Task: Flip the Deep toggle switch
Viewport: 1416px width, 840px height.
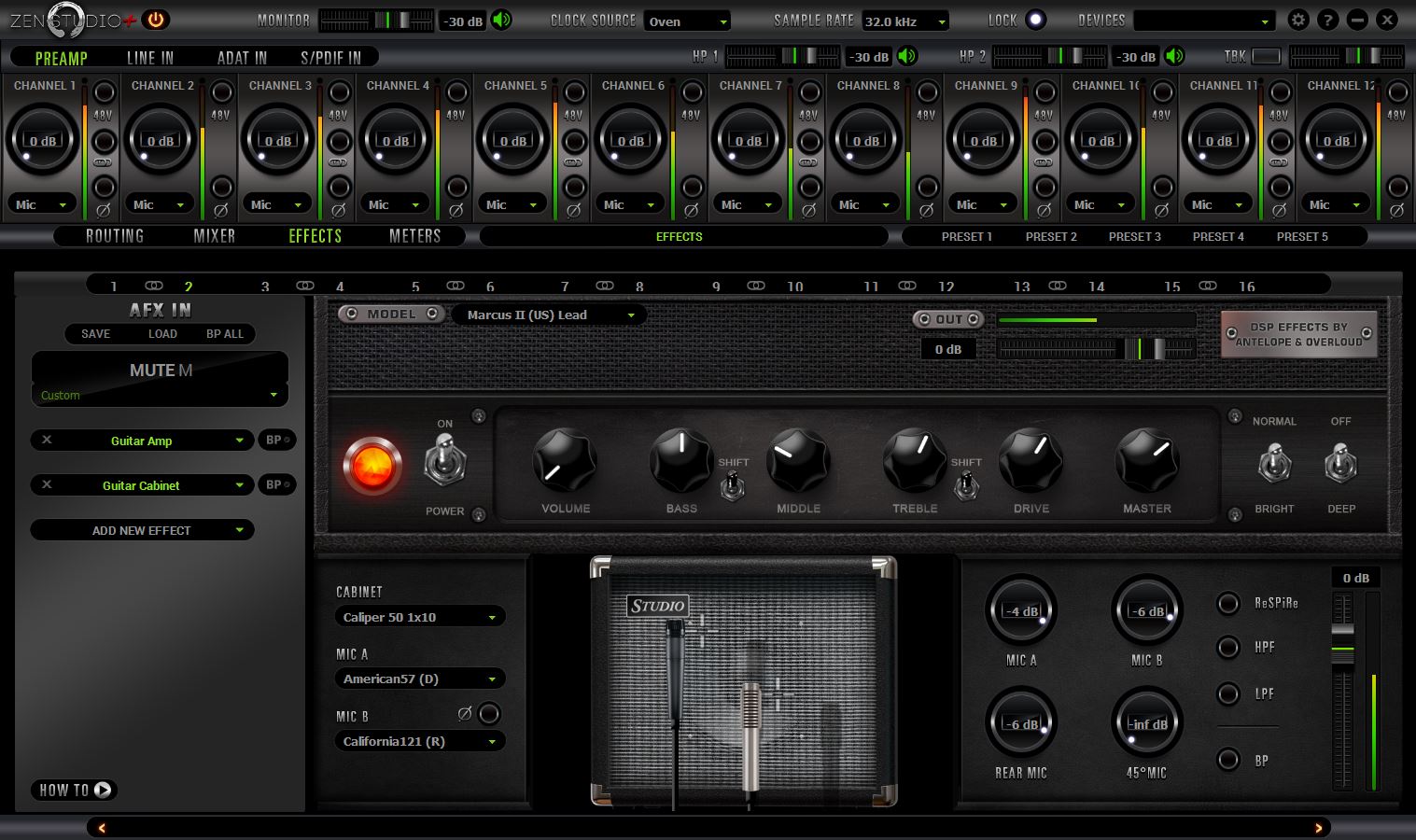Action: (1341, 464)
